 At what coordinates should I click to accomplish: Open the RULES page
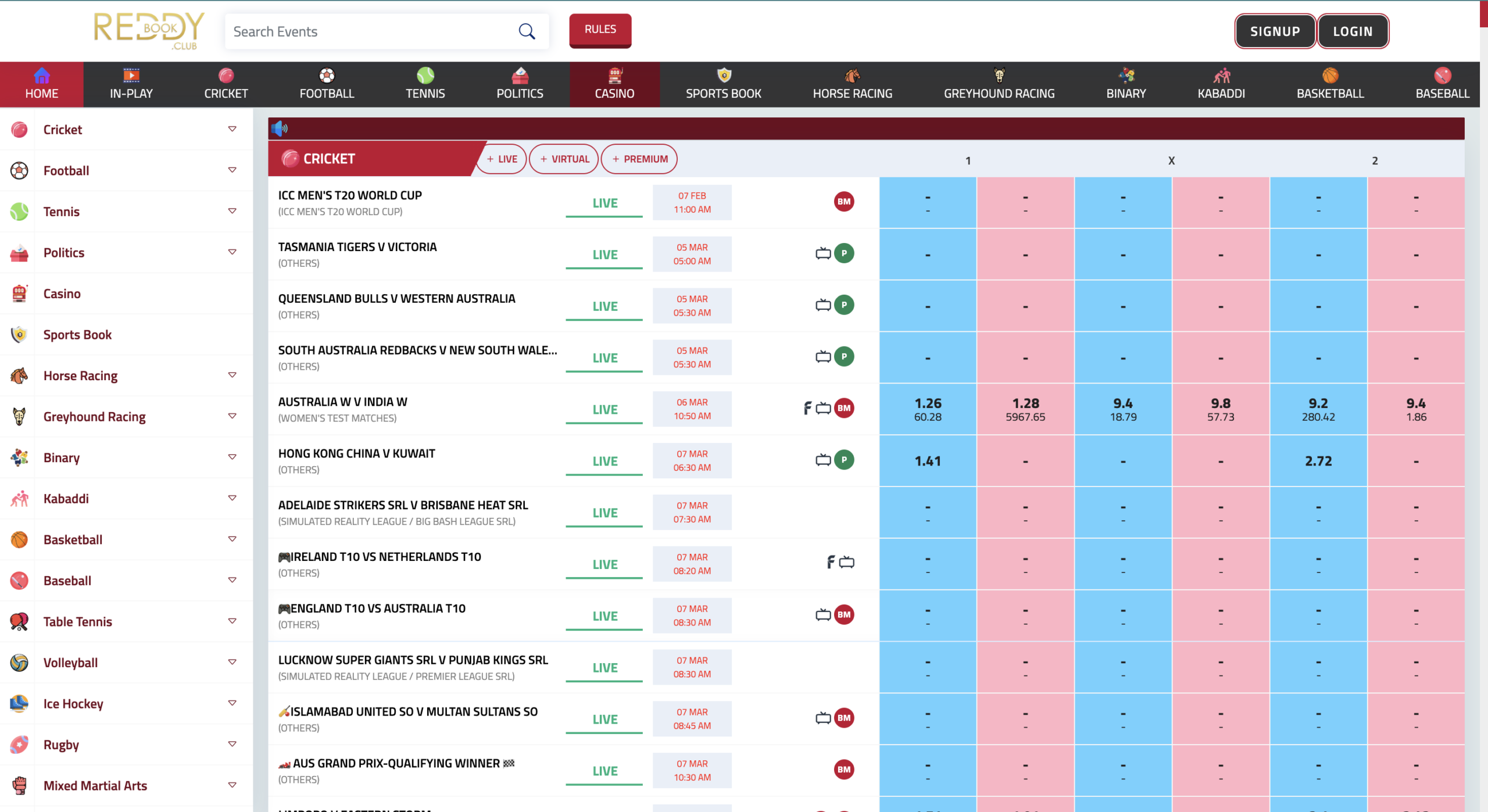click(600, 30)
